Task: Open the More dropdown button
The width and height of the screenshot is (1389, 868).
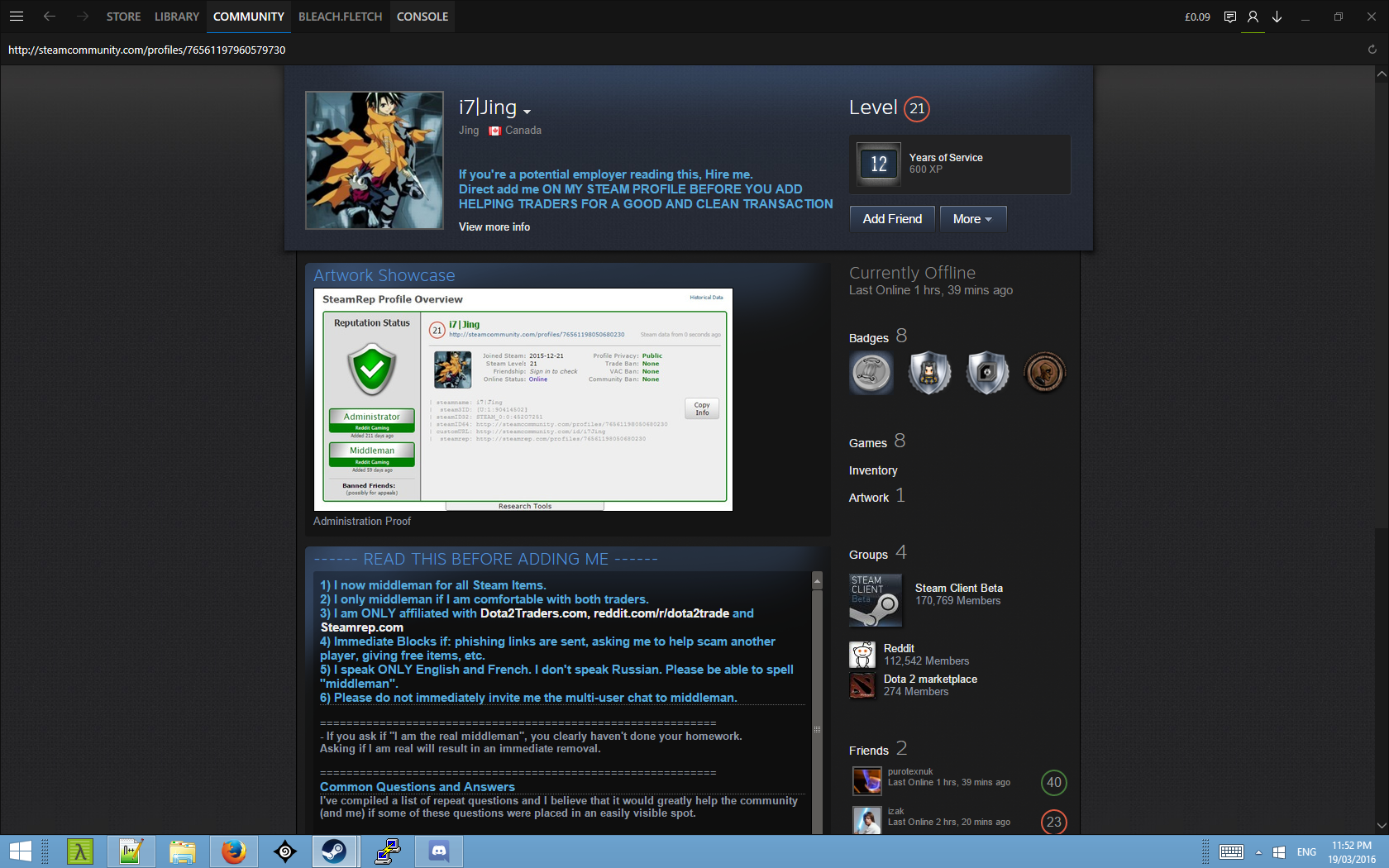Action: coord(973,219)
